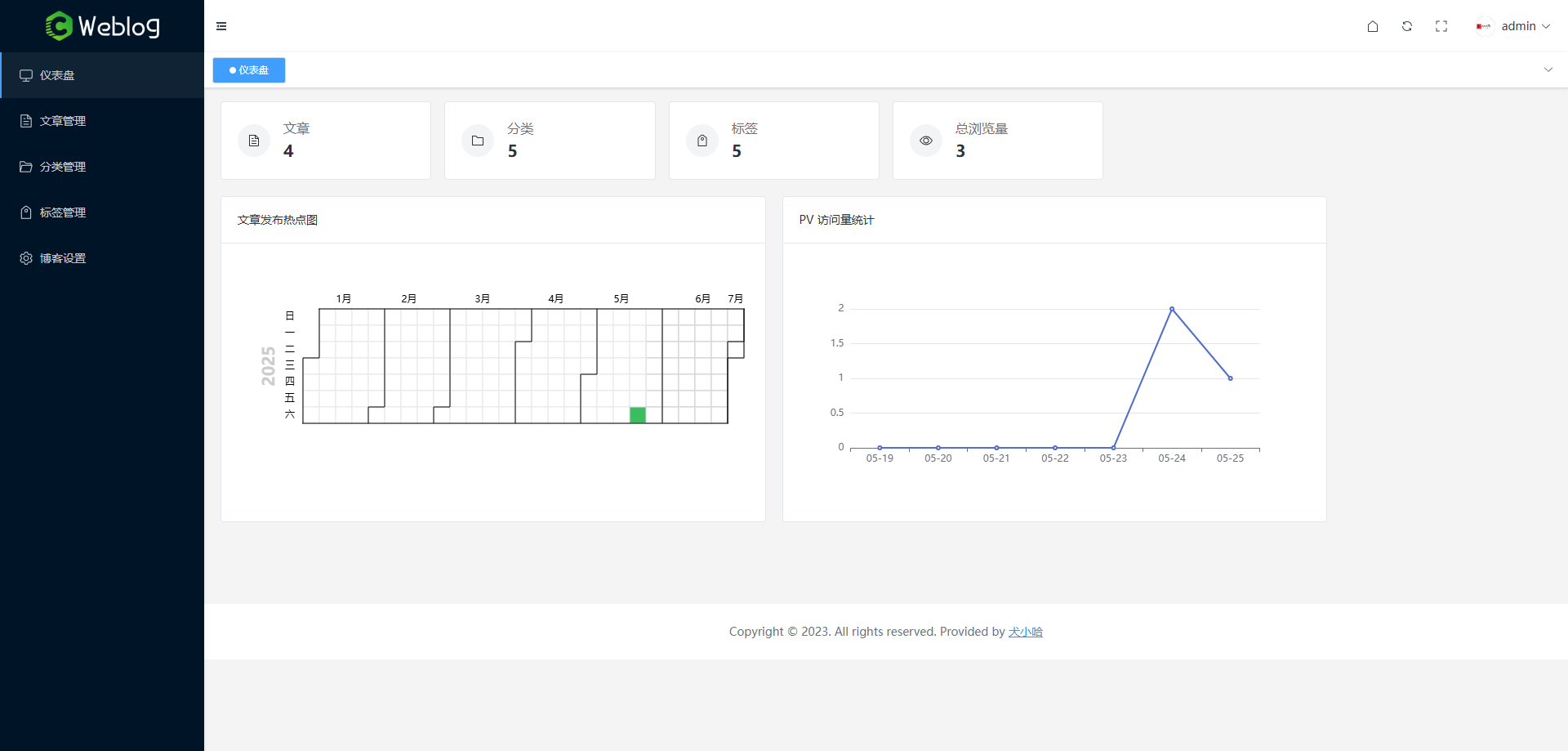Click the 文章 document icon on card

pos(254,141)
